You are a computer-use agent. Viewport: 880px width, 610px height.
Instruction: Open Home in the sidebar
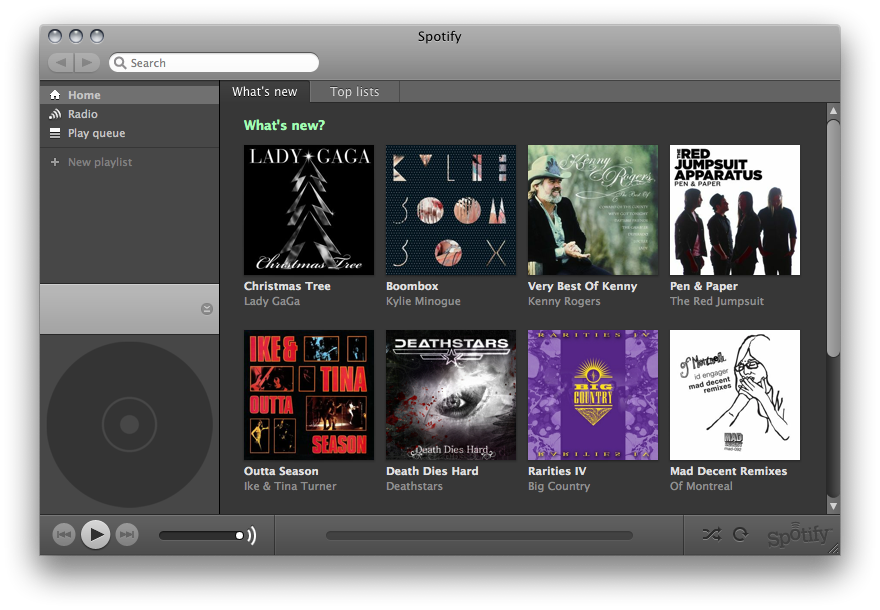pos(129,95)
